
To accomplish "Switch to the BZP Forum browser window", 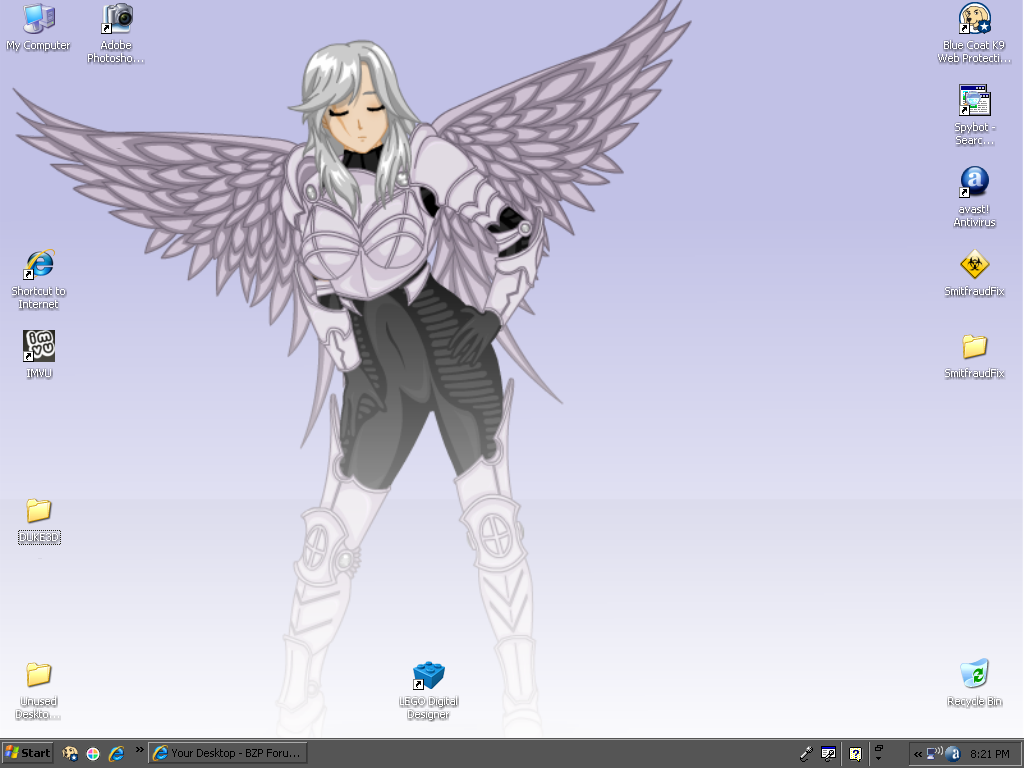I will (x=228, y=753).
